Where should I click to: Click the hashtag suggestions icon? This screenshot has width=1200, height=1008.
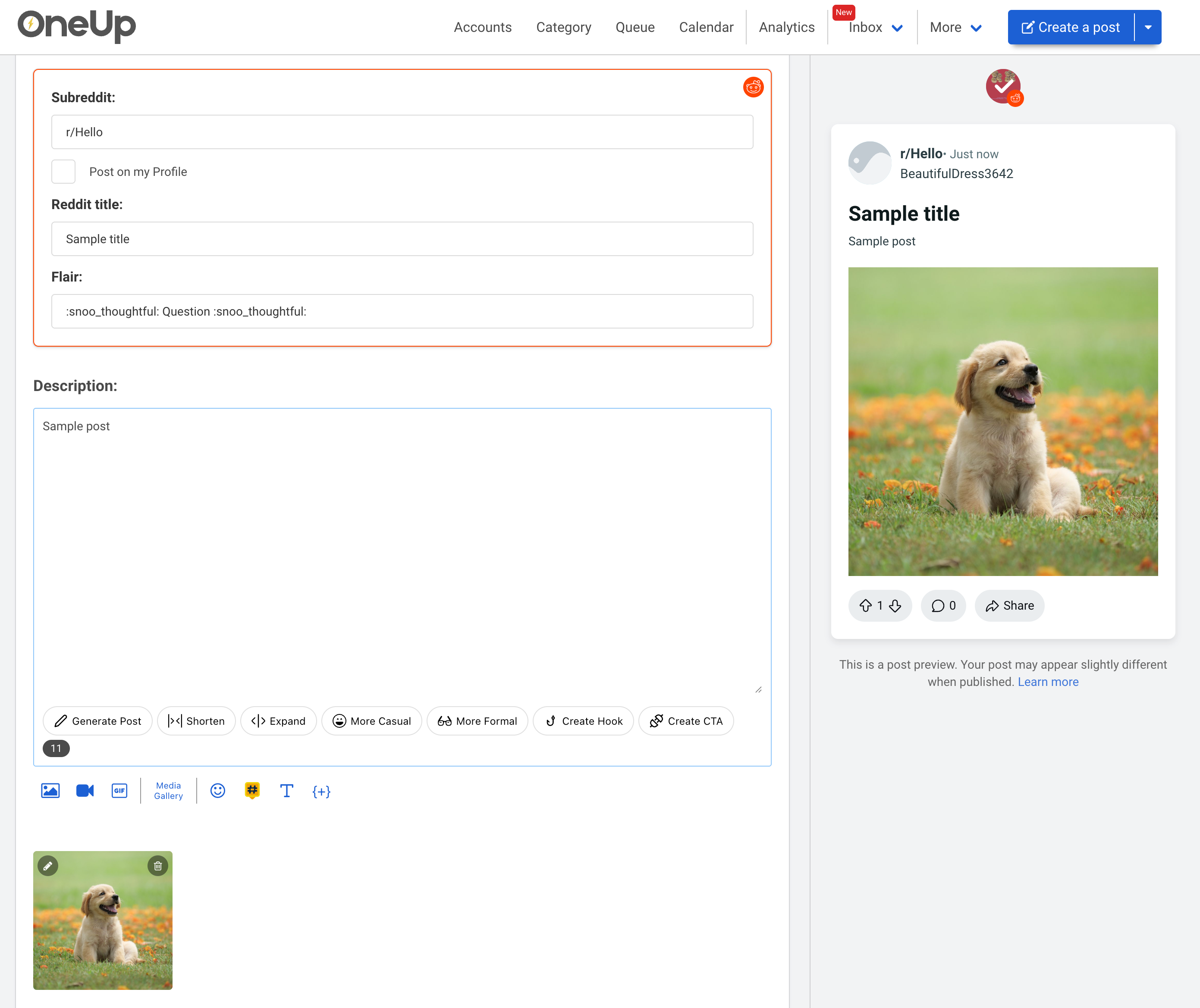click(x=252, y=790)
